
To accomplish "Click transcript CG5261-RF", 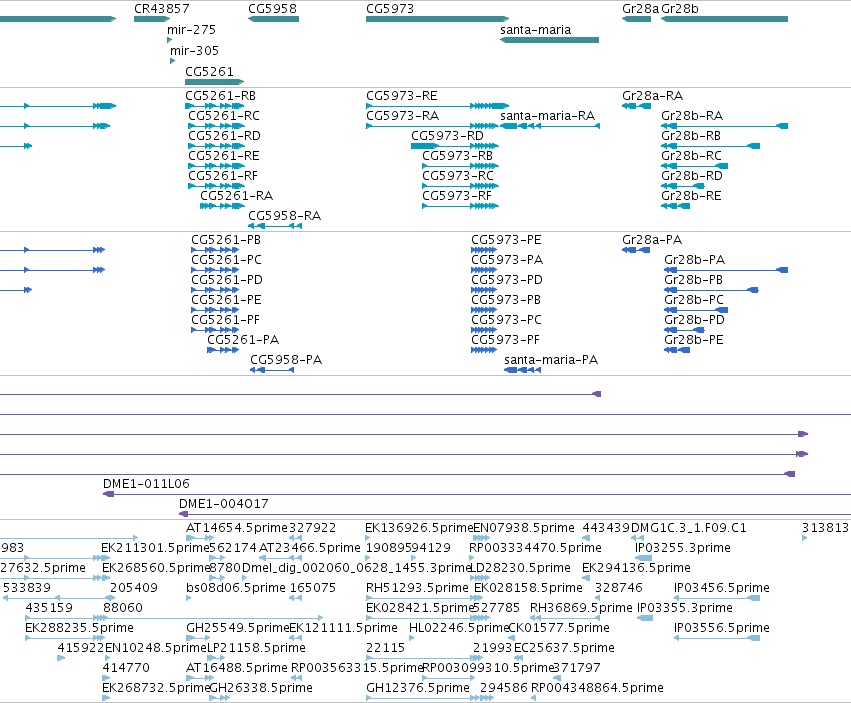I will (x=217, y=186).
